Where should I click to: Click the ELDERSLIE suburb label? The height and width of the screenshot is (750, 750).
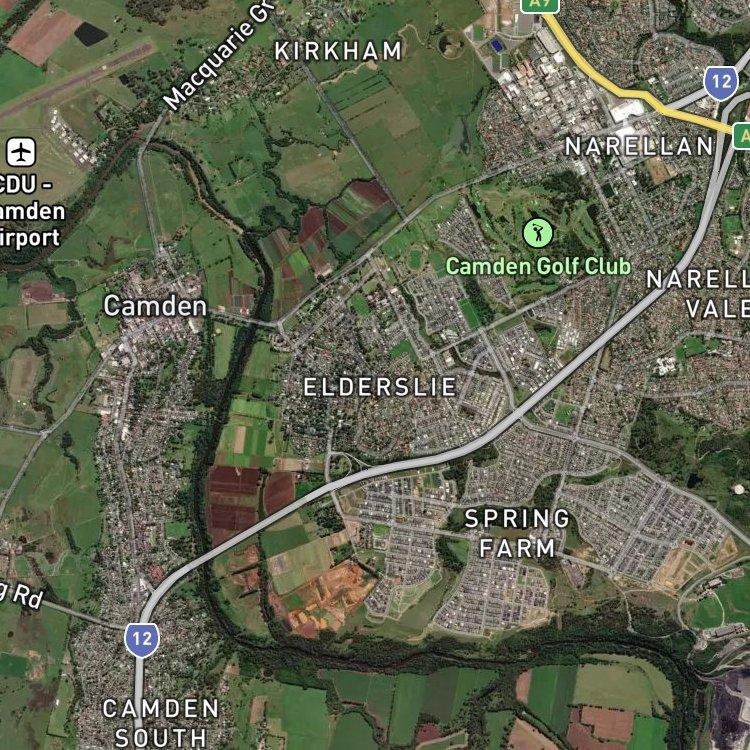(x=380, y=387)
